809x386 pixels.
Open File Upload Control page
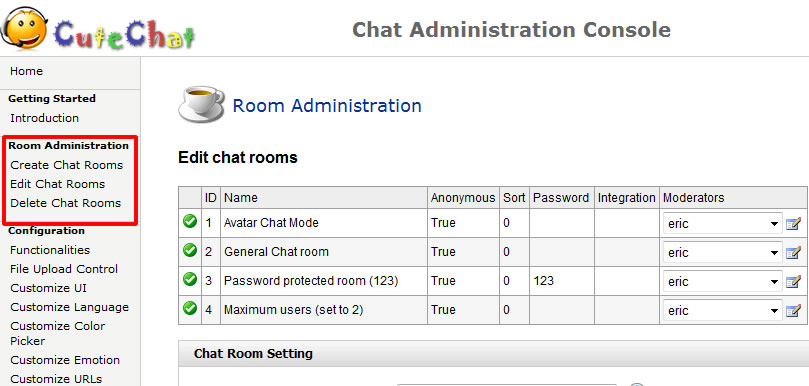click(x=64, y=269)
